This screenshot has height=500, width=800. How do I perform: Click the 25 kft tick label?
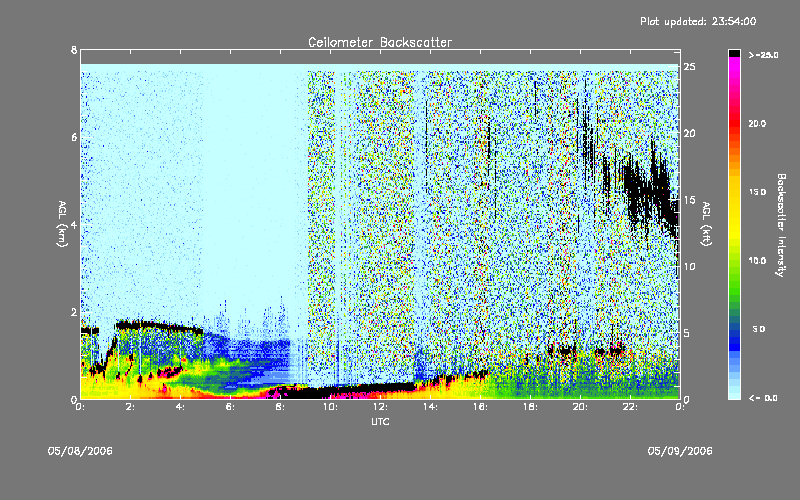[689, 67]
